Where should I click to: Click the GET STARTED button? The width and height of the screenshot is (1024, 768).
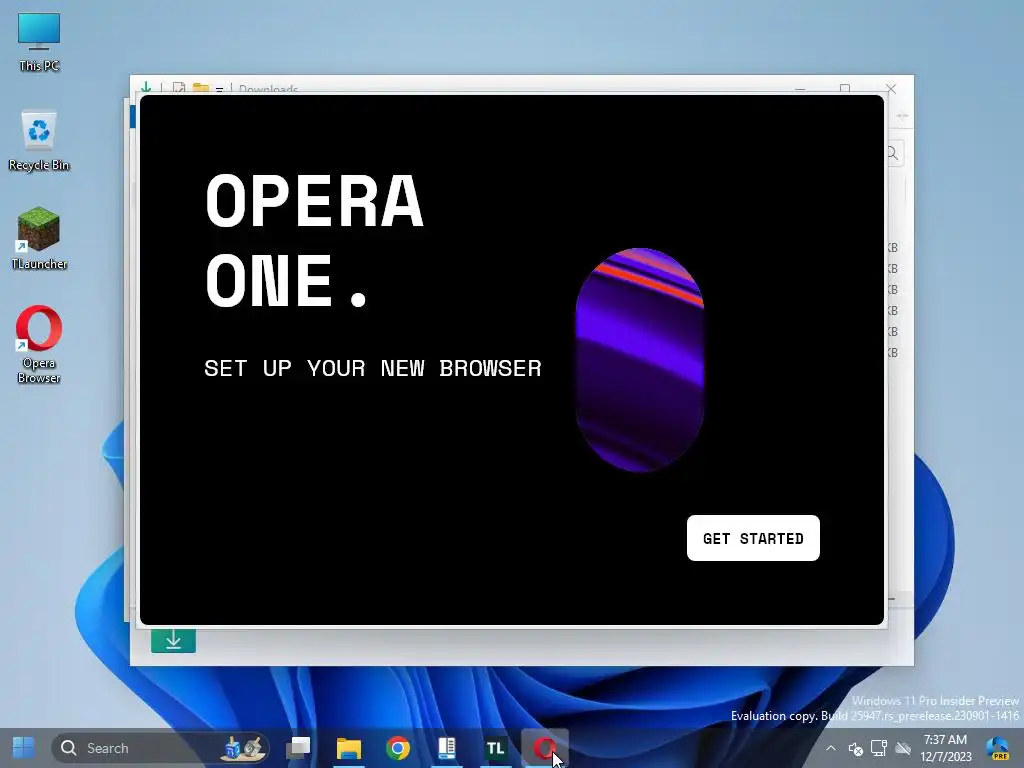[753, 538]
